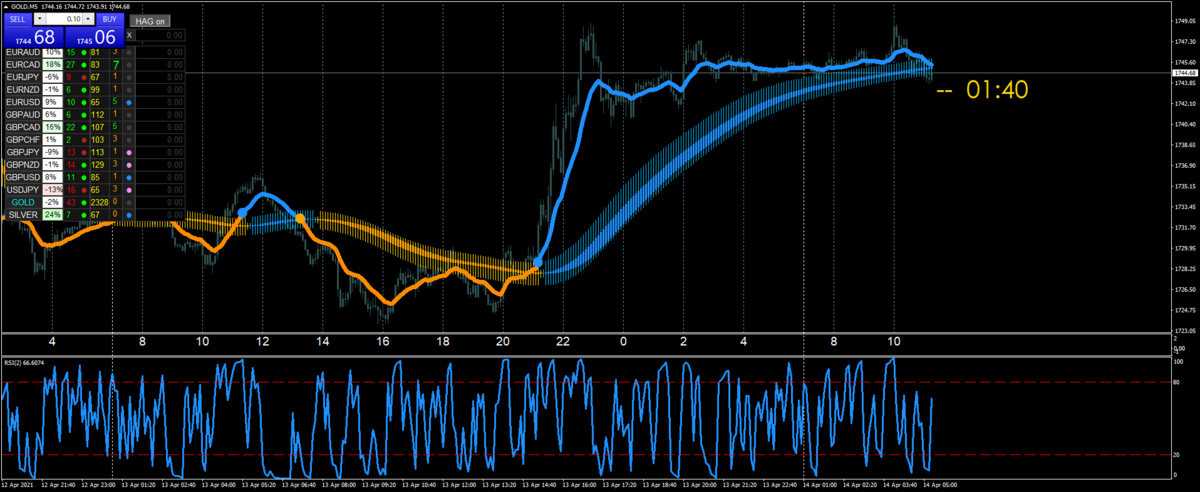The width and height of the screenshot is (1200, 492).
Task: Click the green trend dot in EURUSD row
Action: (x=84, y=102)
